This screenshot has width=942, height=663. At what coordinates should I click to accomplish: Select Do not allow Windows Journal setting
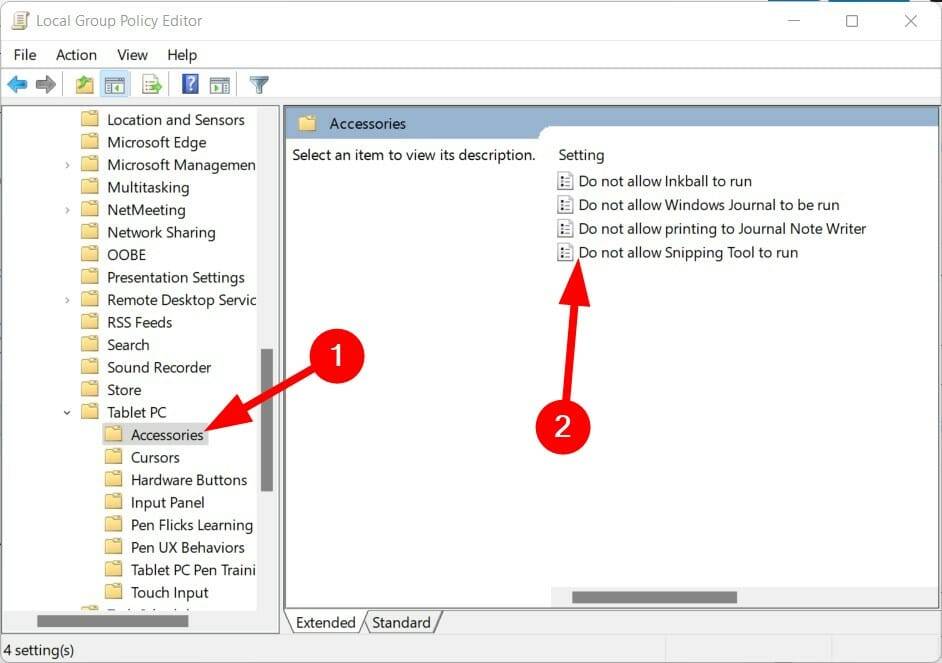709,205
